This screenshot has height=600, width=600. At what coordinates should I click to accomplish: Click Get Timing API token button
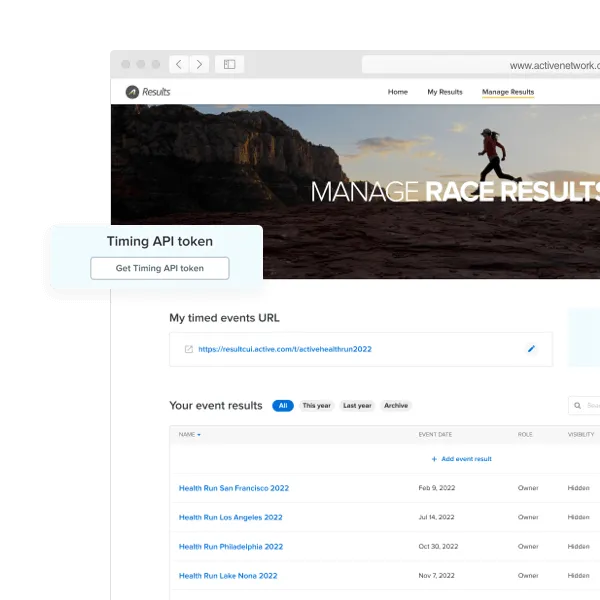[x=160, y=268]
